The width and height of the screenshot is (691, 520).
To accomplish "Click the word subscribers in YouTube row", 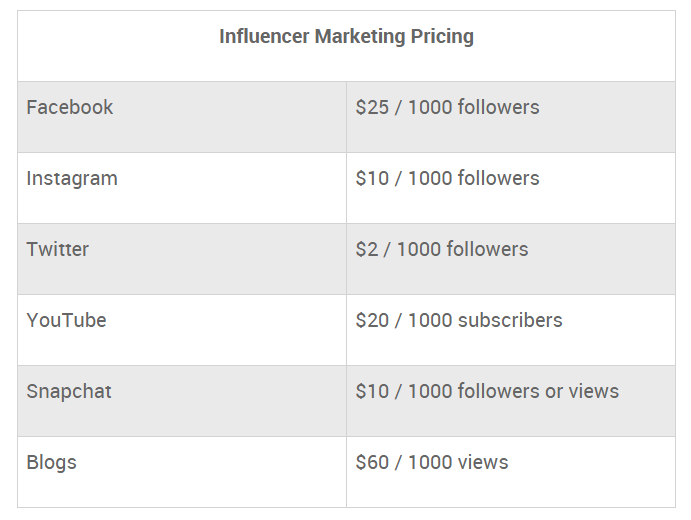I will (510, 320).
